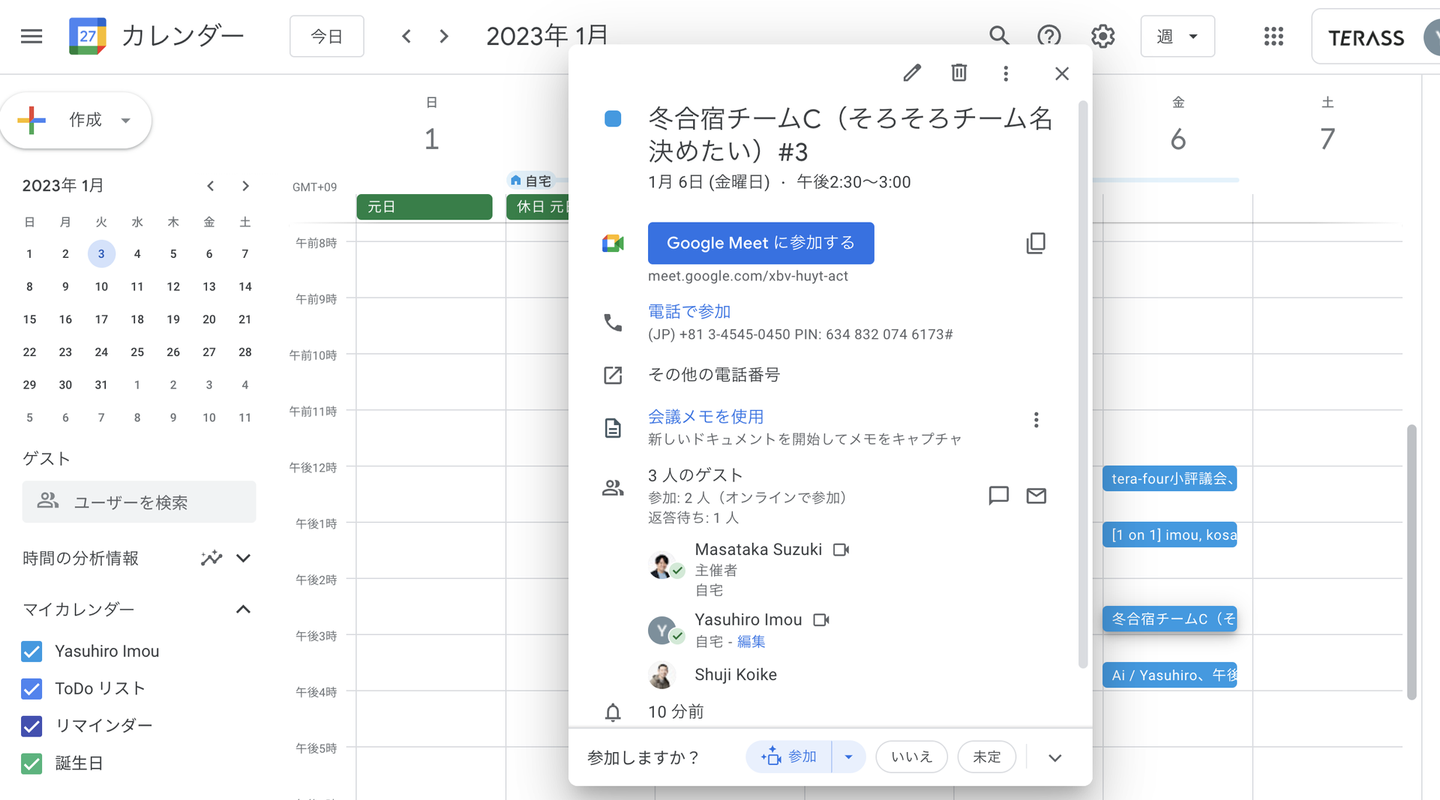Open the [1 on 1] imou event
The image size is (1440, 800).
click(1170, 535)
